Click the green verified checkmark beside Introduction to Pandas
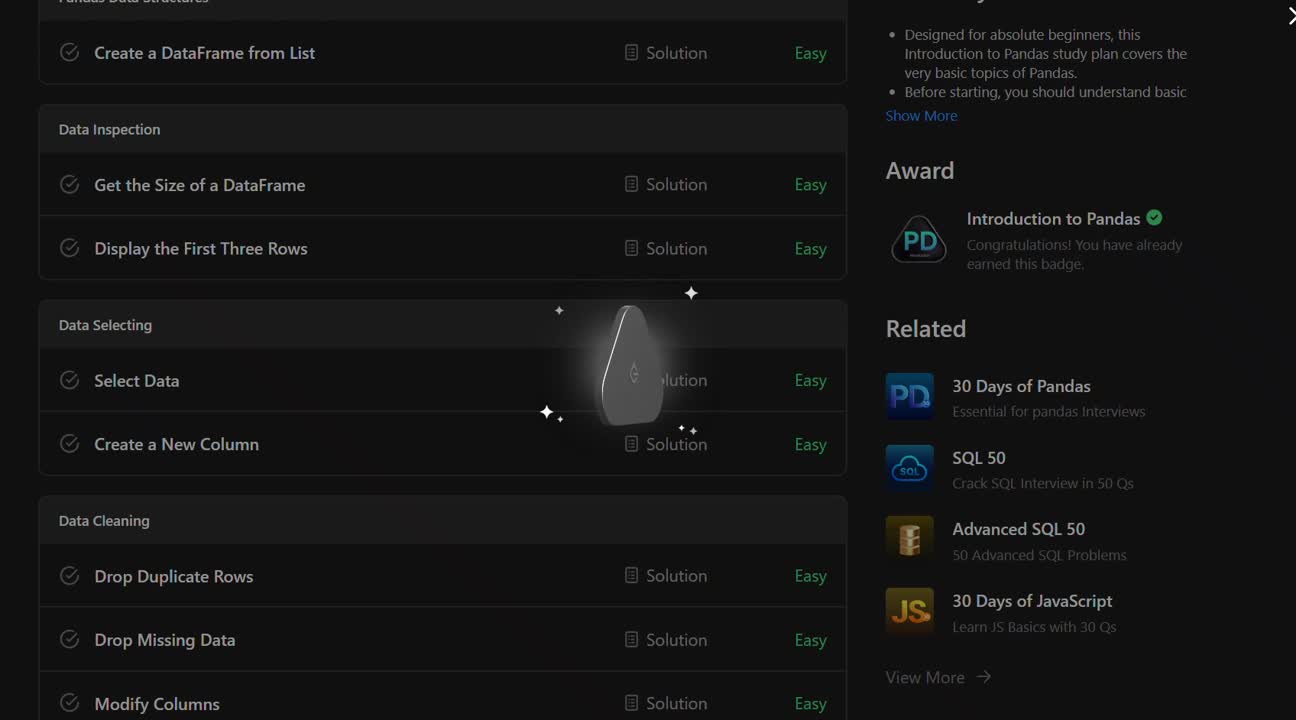 point(1154,218)
